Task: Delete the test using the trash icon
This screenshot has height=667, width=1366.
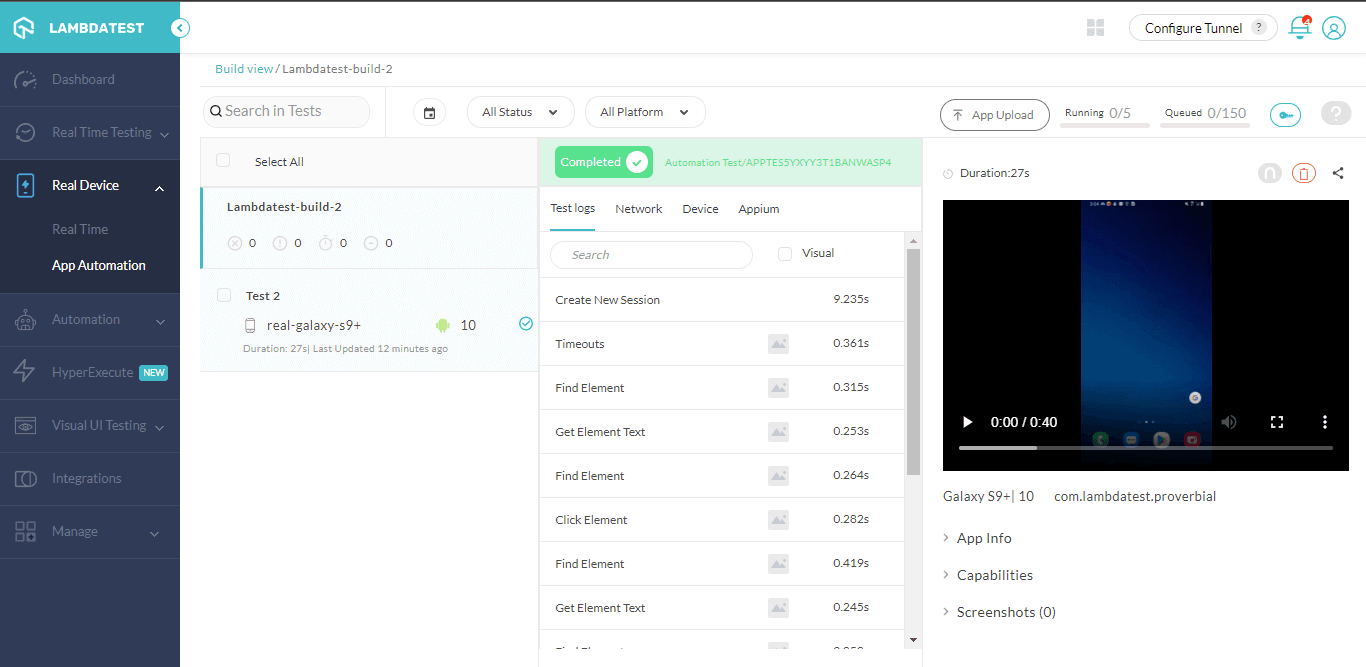Action: coord(1303,172)
